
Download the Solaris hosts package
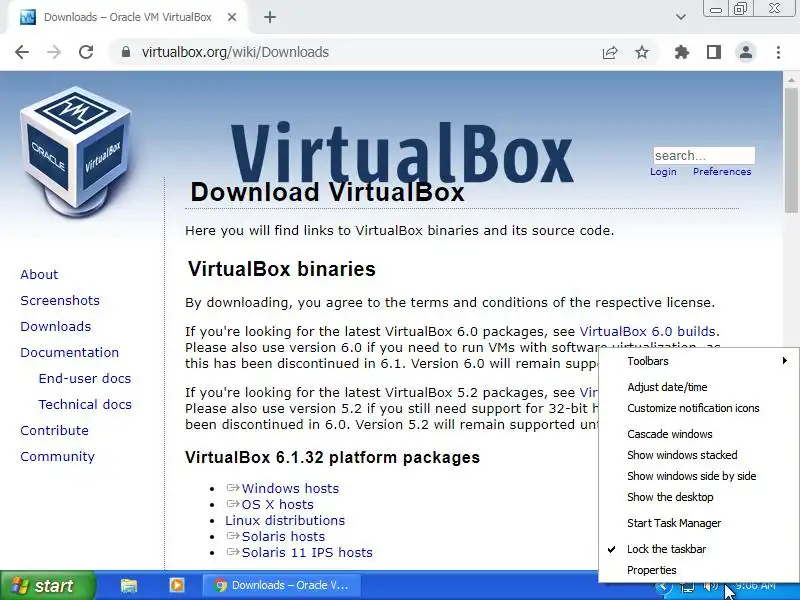[283, 537]
